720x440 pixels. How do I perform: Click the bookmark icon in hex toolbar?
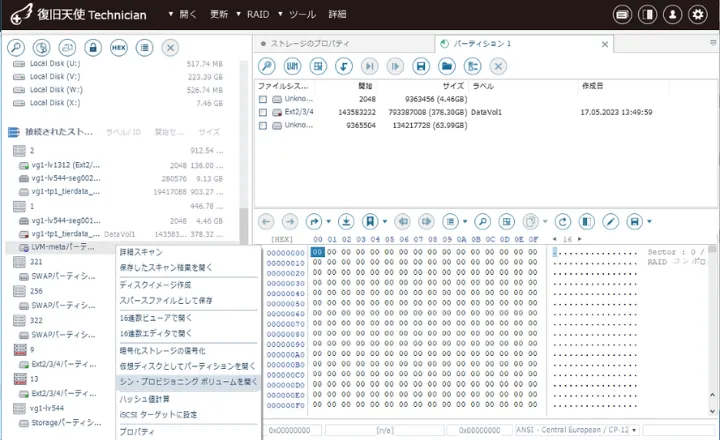point(370,222)
